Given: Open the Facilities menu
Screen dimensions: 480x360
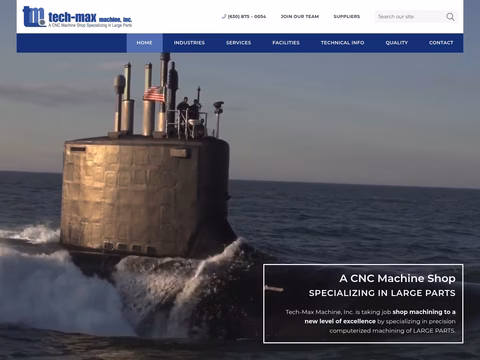Looking at the screenshot, I should [286, 43].
